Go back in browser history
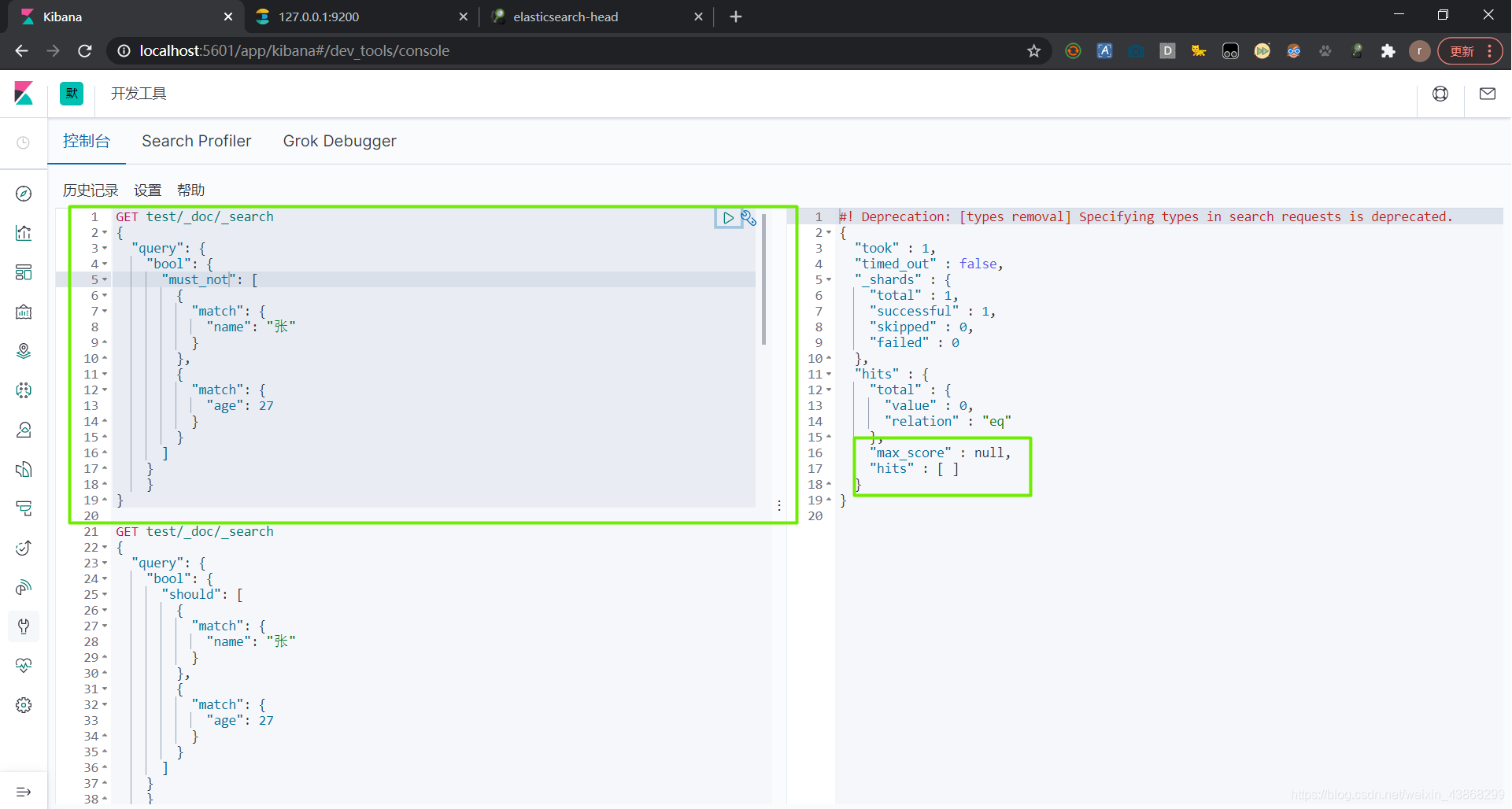 (22, 51)
